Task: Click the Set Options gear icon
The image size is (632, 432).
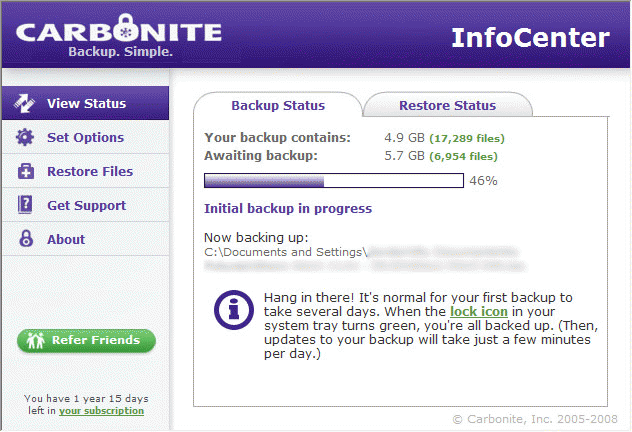Action: [x=25, y=137]
